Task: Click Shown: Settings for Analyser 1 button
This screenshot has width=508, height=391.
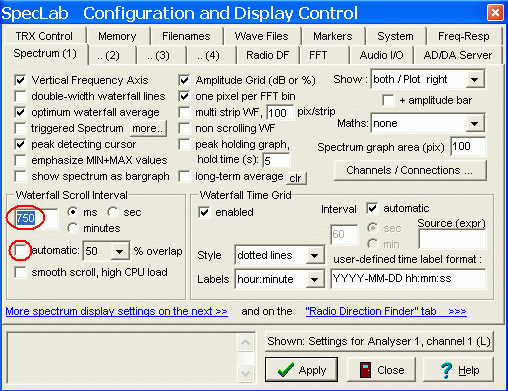Action: point(379,341)
